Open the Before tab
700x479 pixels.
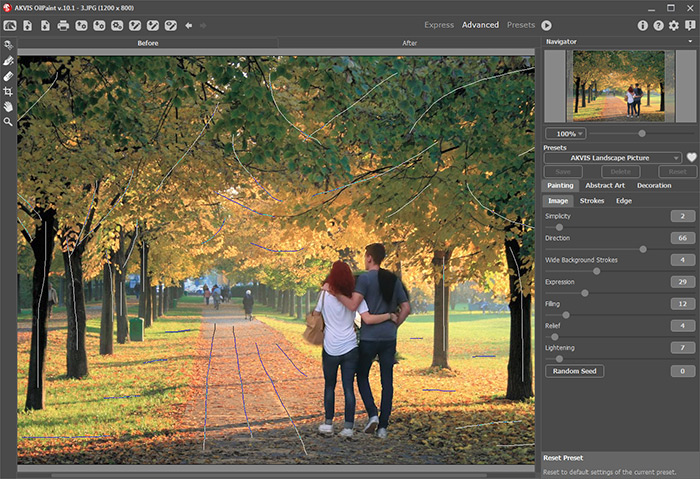coord(148,43)
